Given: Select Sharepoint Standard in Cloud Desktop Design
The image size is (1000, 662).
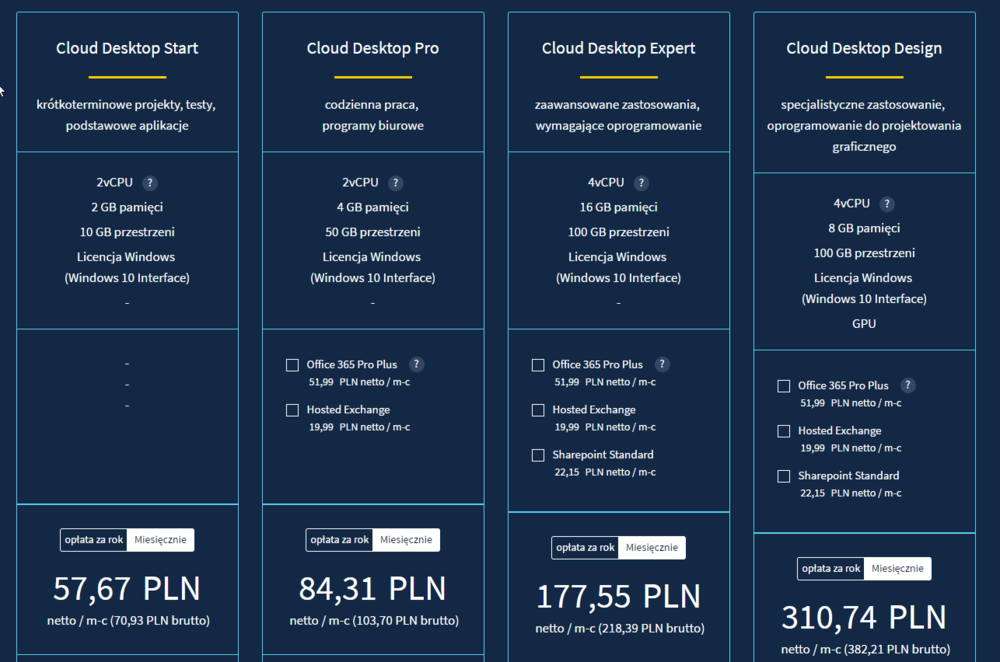Looking at the screenshot, I should (x=784, y=476).
